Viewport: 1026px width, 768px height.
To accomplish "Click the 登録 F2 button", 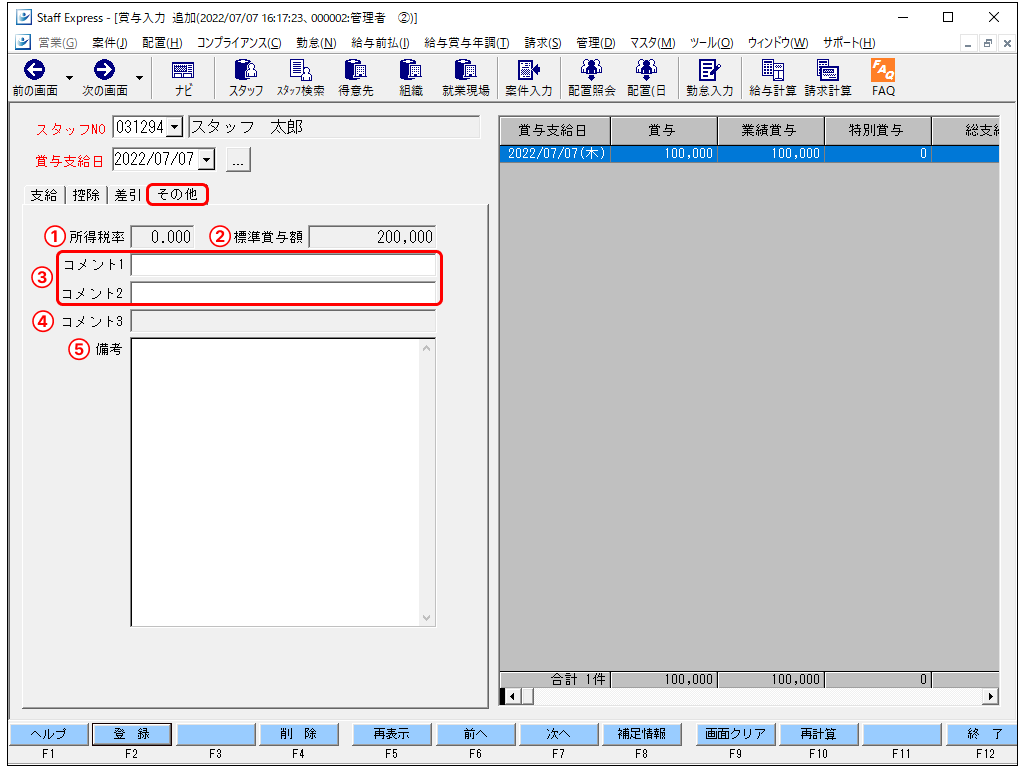I will click(x=132, y=734).
